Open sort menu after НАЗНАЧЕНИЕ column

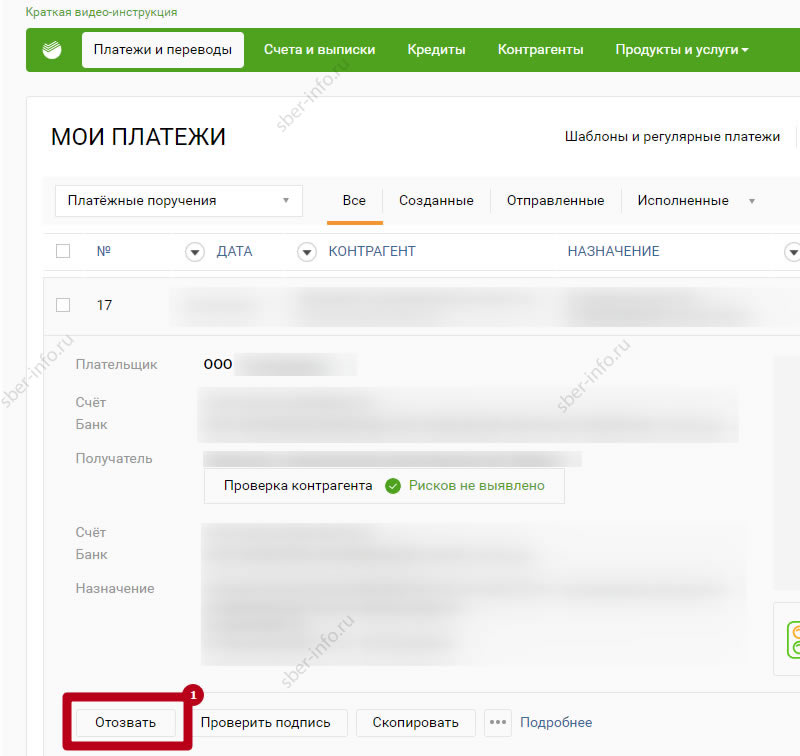(792, 252)
